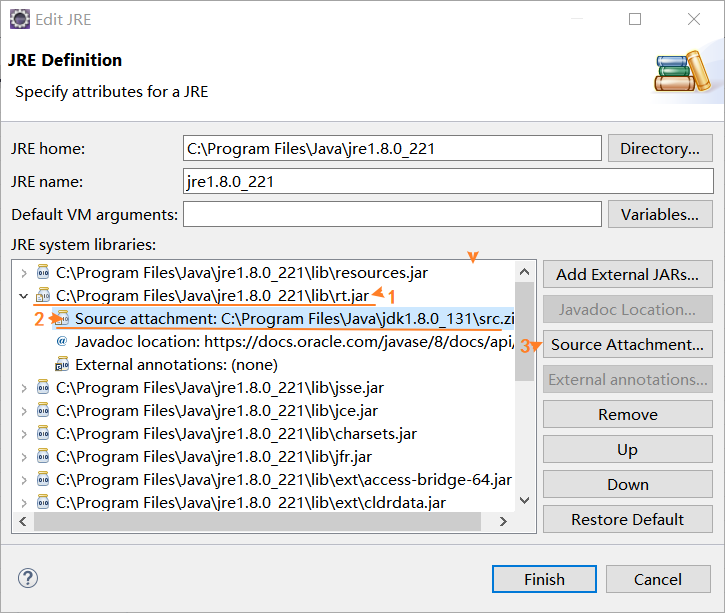Viewport: 725px width, 613px height.
Task: Click the horizontal scrollbar left arrow
Action: (23, 521)
